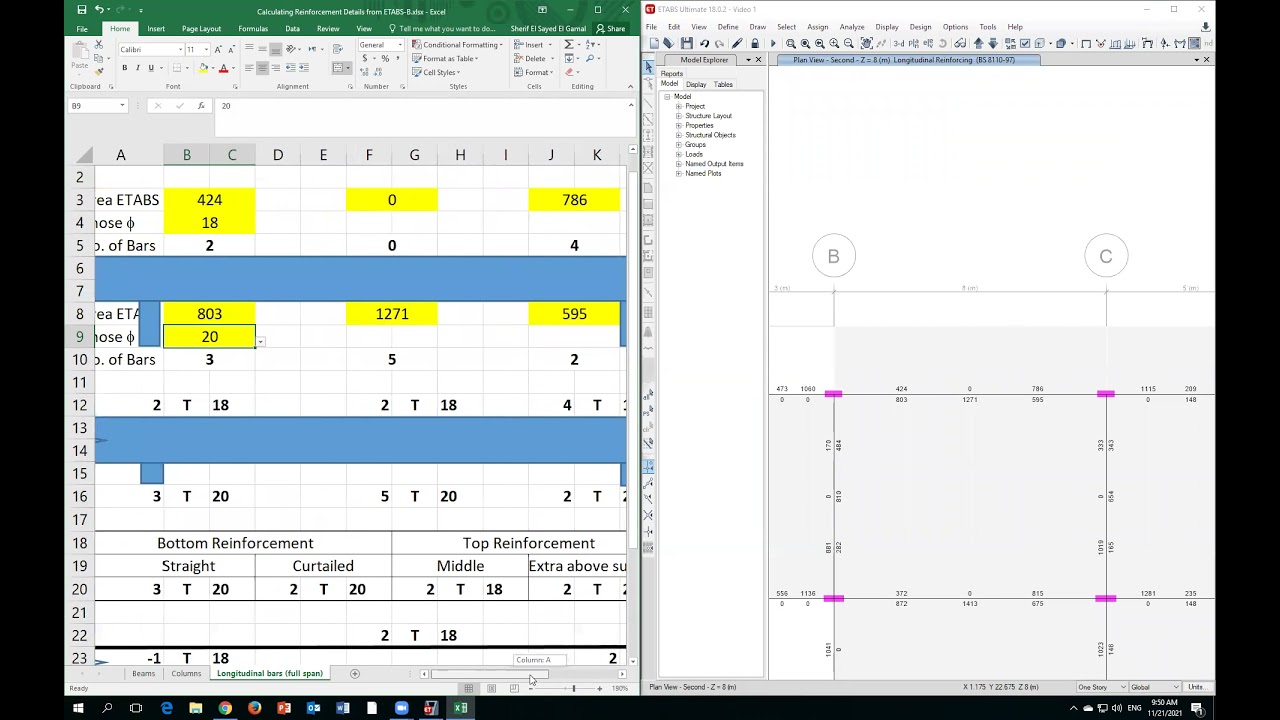Screen dimensions: 1280x720
Task: Click the ETABS Undo toolbar icon
Action: (x=704, y=43)
